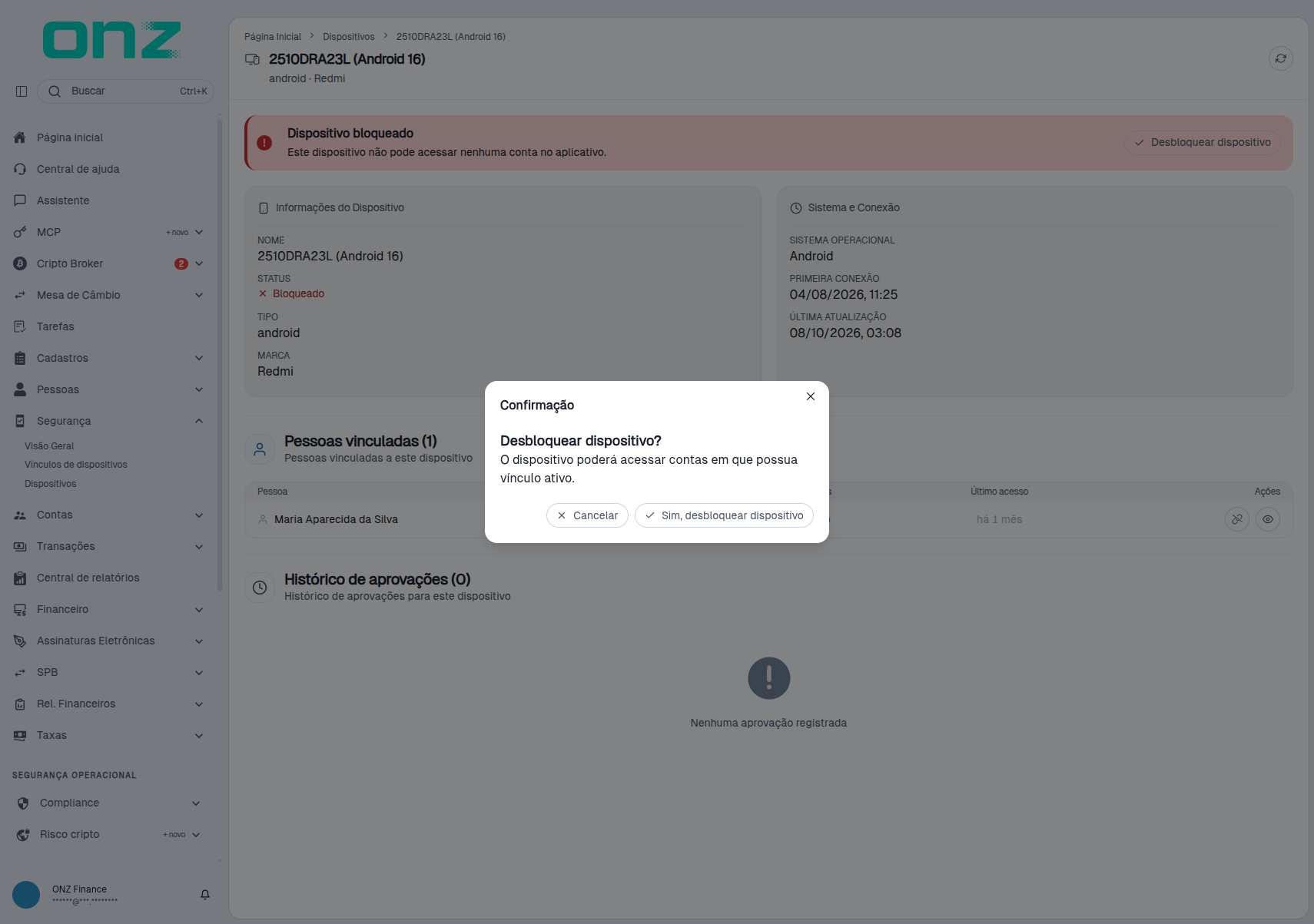Click Maria Aparecida da Silva row name
Screen dimensions: 1314x924
[x=336, y=519]
